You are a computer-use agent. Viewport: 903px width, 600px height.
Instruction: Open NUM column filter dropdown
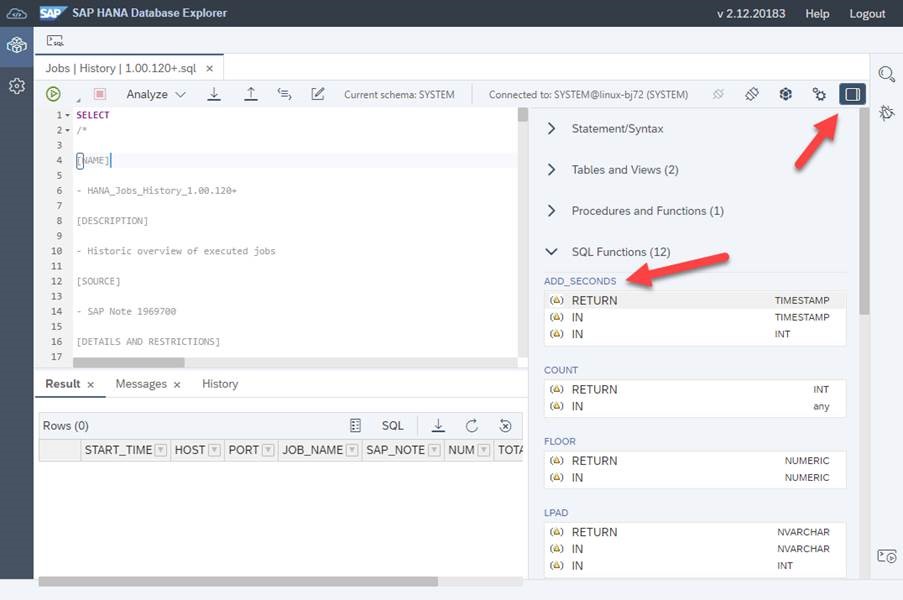pos(484,450)
